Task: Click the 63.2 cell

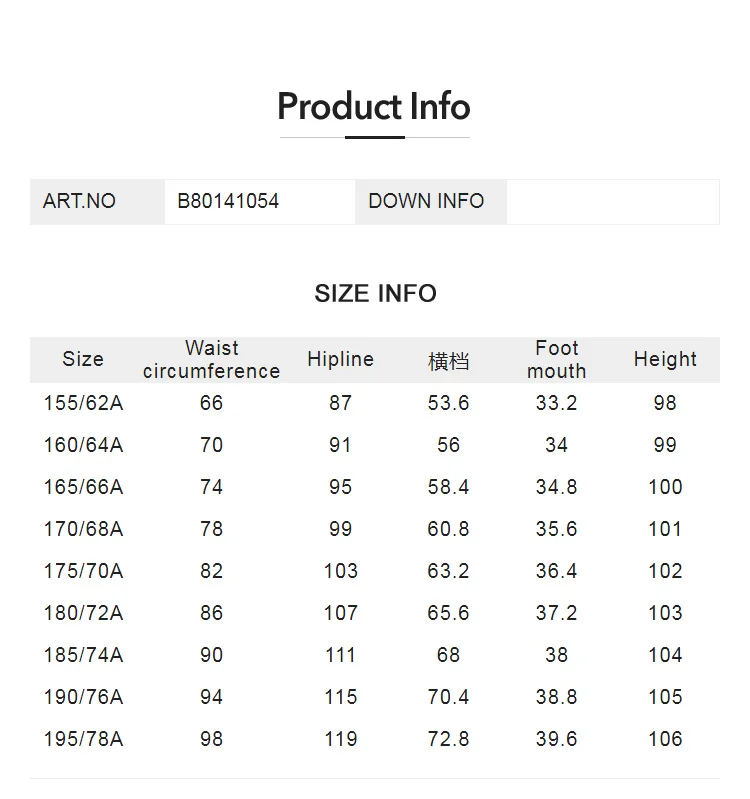Action: pyautogui.click(x=448, y=571)
